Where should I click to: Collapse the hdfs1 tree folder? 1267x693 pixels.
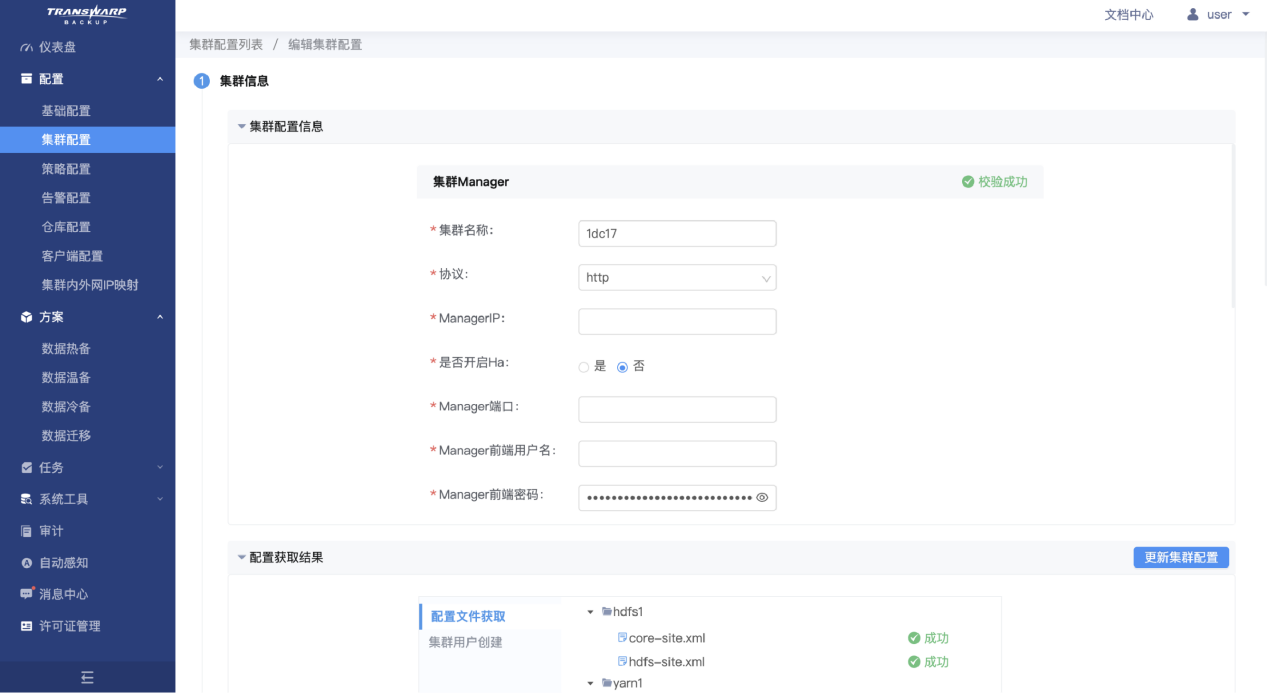[x=591, y=612]
